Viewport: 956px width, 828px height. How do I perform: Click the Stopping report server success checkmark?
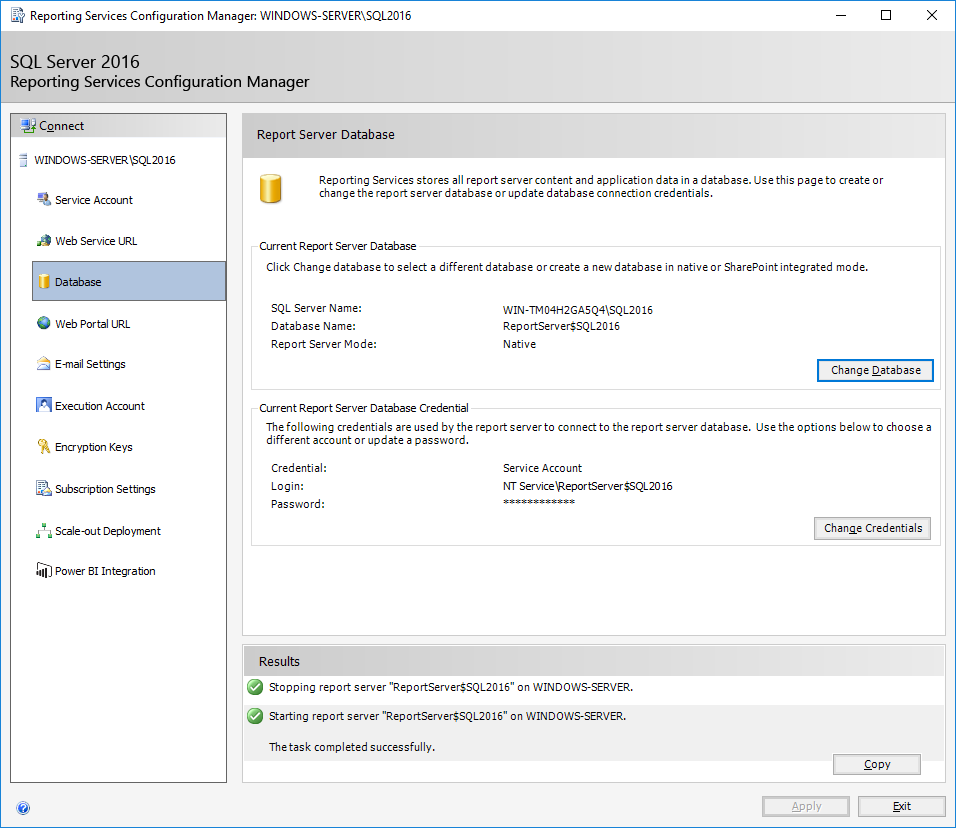[x=255, y=687]
